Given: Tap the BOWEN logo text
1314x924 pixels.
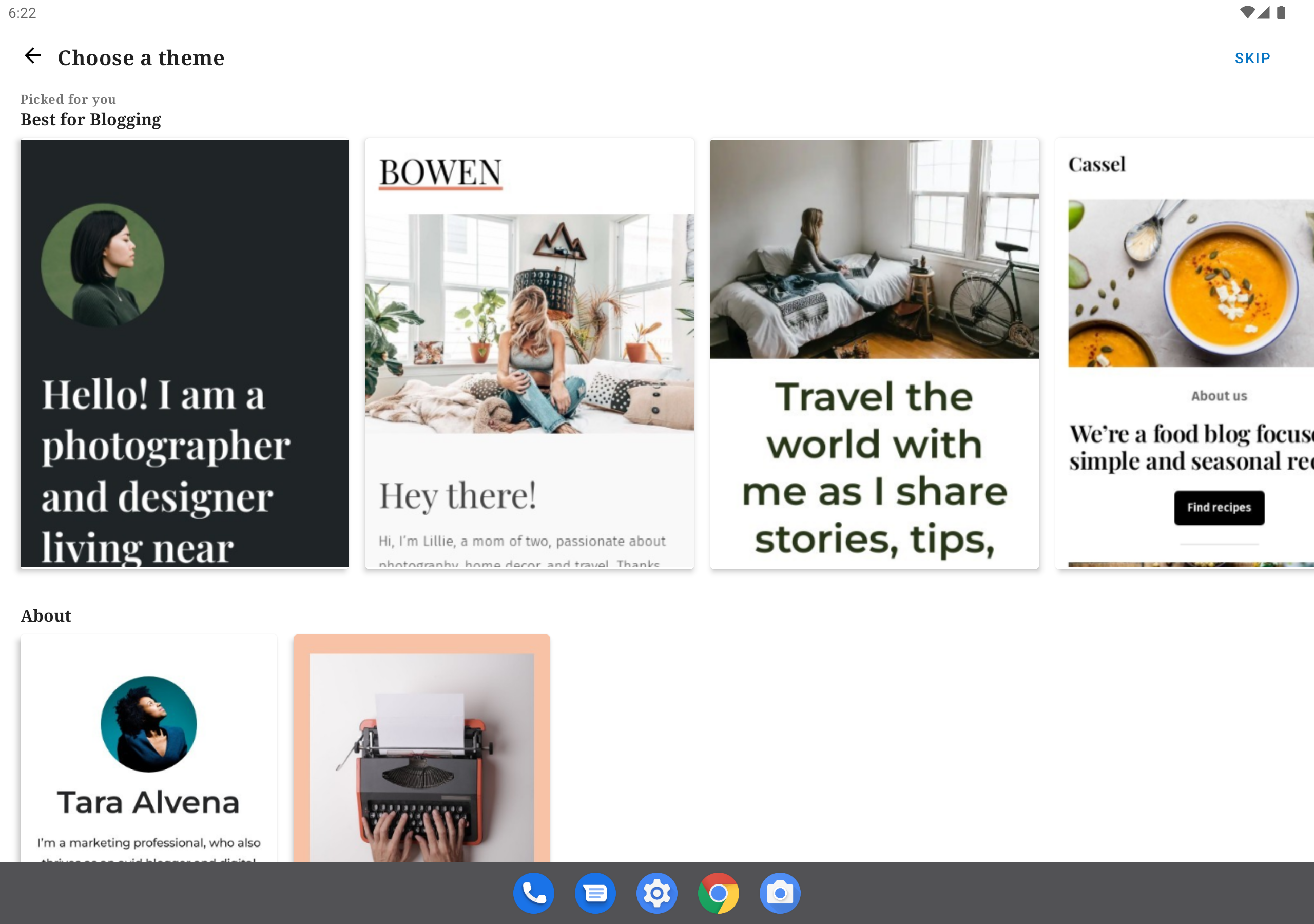Looking at the screenshot, I should tap(440, 172).
